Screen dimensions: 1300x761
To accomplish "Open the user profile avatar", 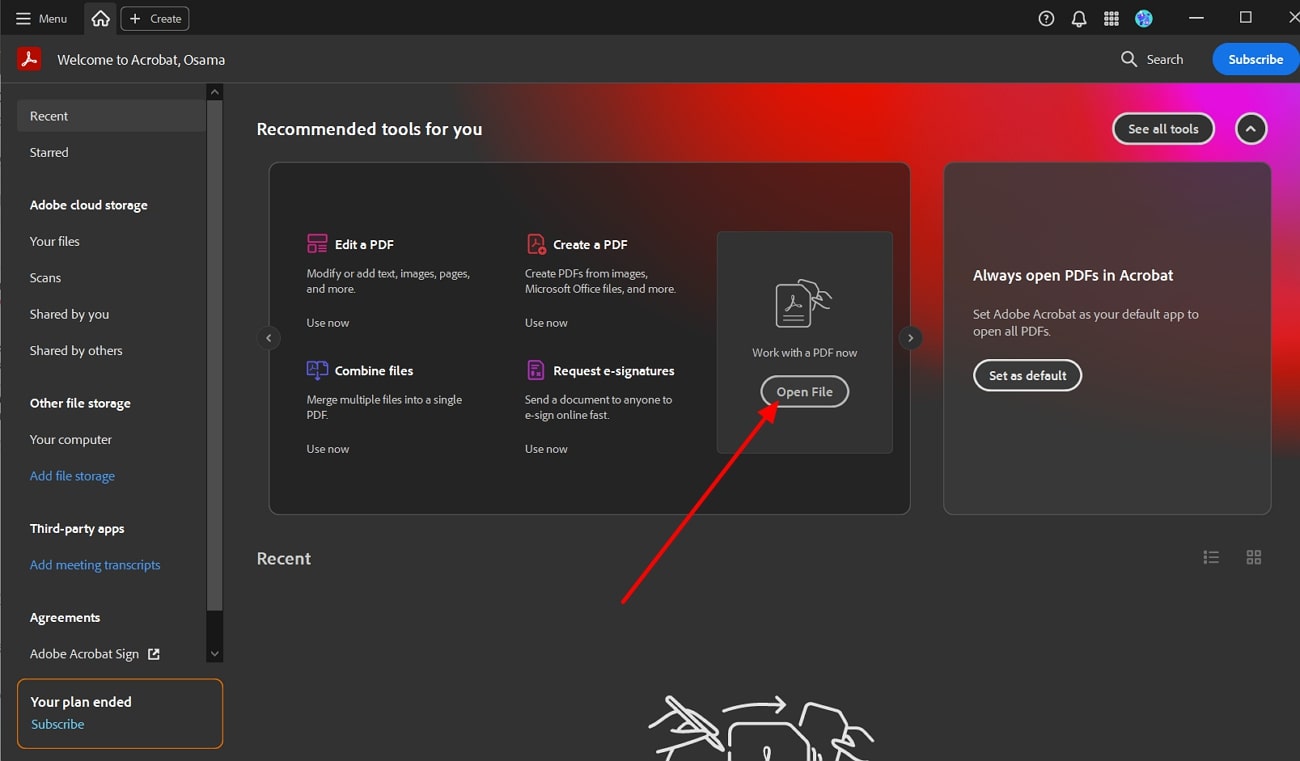I will (1144, 18).
